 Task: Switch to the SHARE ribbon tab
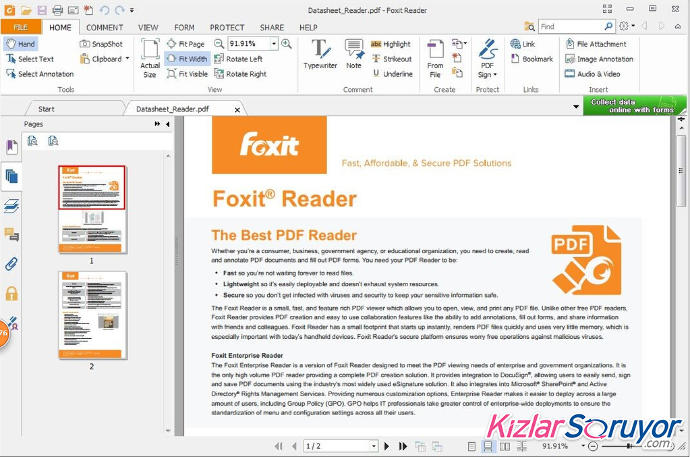point(272,27)
